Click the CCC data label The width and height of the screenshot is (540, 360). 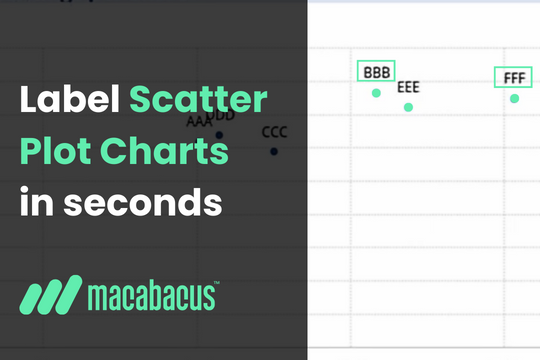click(x=274, y=132)
